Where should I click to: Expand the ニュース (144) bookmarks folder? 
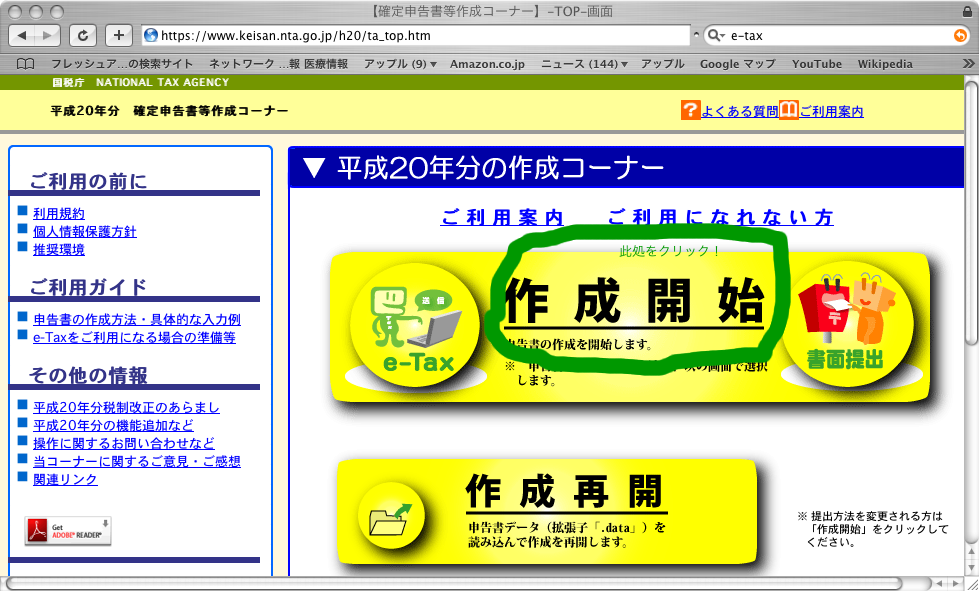tap(584, 64)
